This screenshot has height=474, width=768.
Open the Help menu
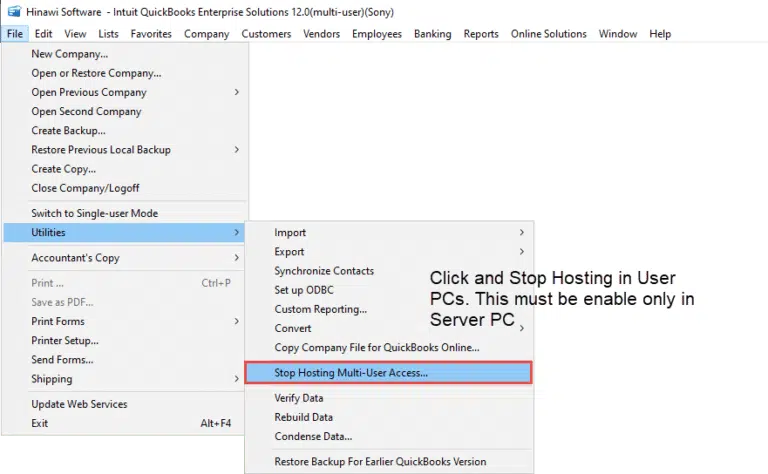pos(660,34)
